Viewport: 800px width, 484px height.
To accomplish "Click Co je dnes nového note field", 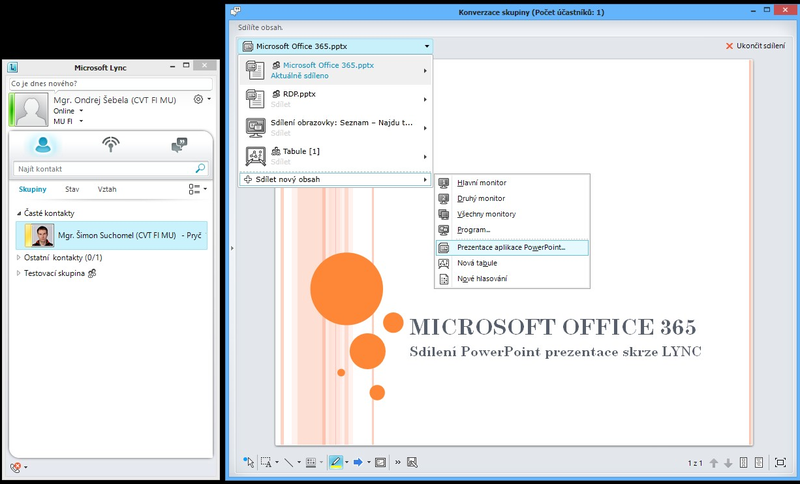I will 111,84.
